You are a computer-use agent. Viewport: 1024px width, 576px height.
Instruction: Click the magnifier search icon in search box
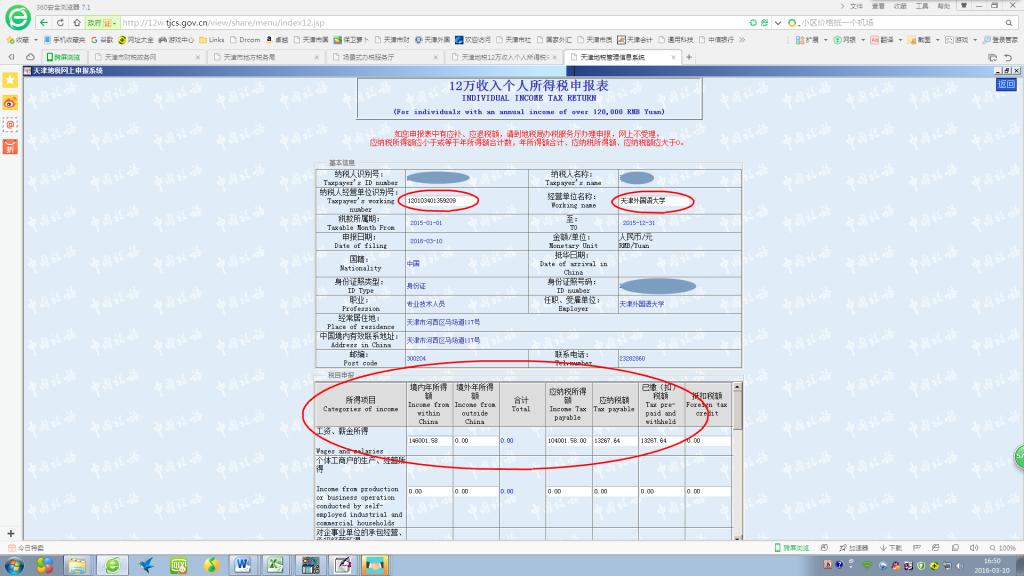[x=1009, y=23]
